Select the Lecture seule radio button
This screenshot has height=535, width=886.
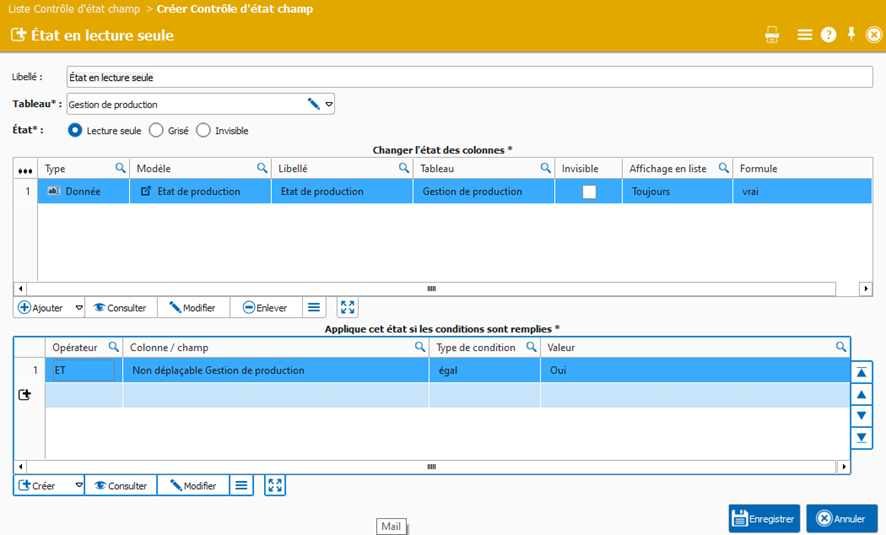click(x=75, y=130)
